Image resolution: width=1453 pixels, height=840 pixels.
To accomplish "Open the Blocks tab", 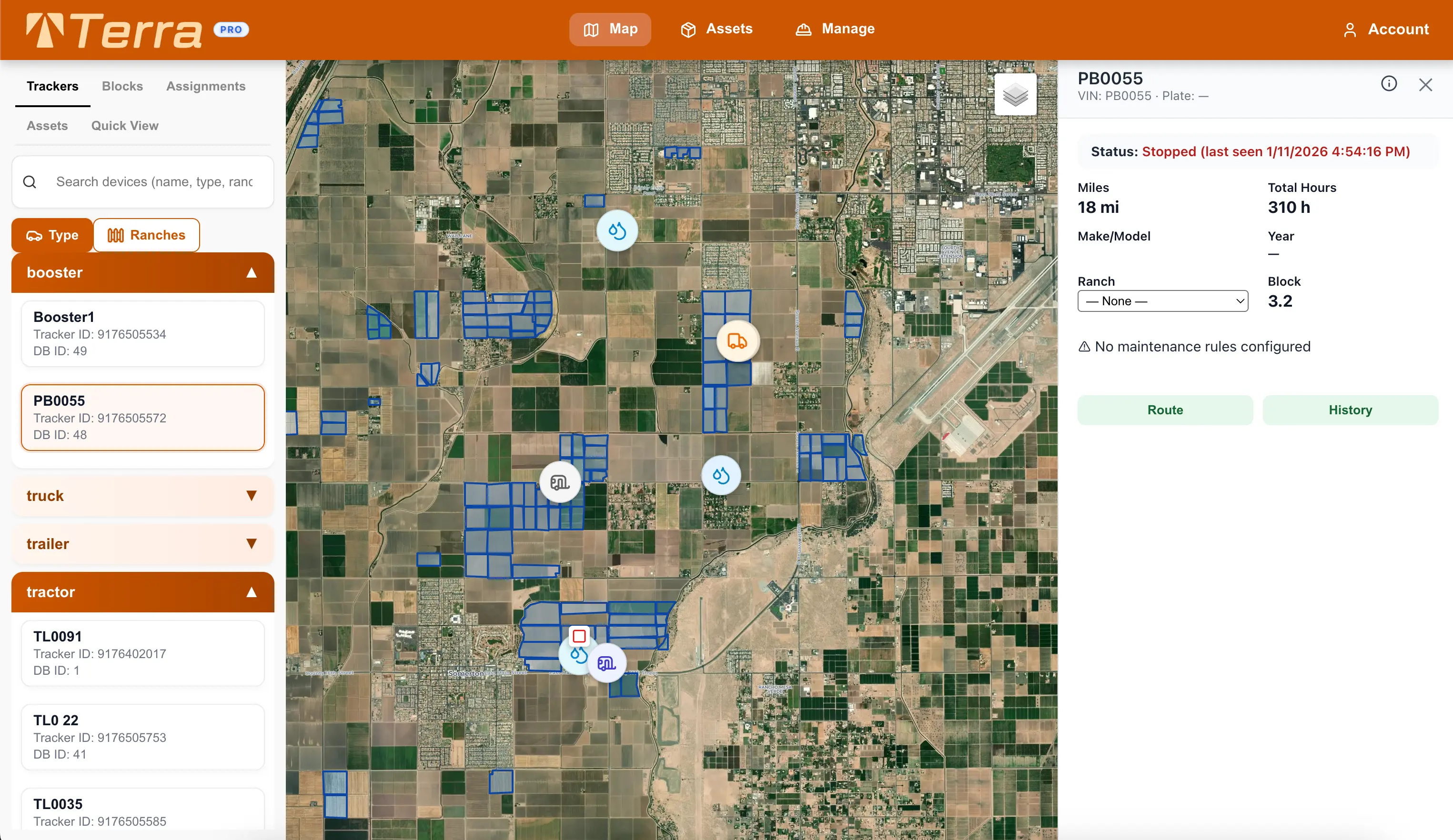I will point(122,87).
